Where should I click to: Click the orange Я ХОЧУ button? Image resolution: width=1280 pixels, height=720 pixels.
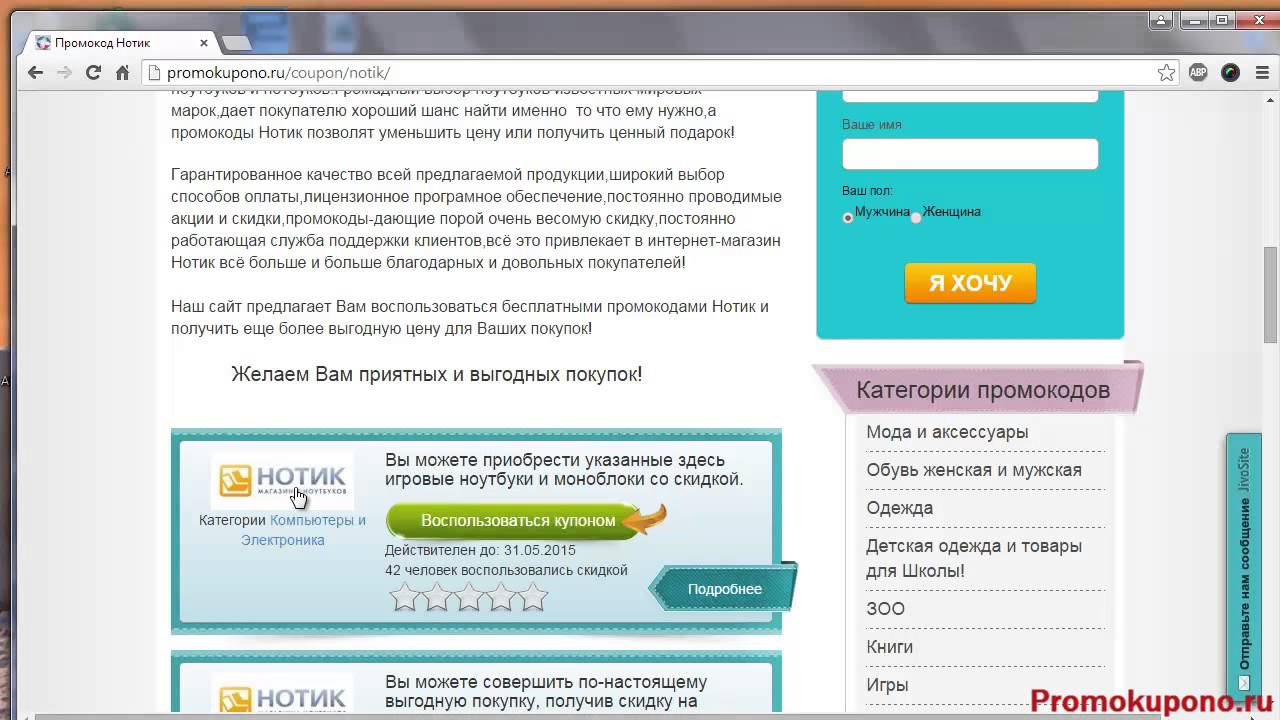pyautogui.click(x=970, y=283)
